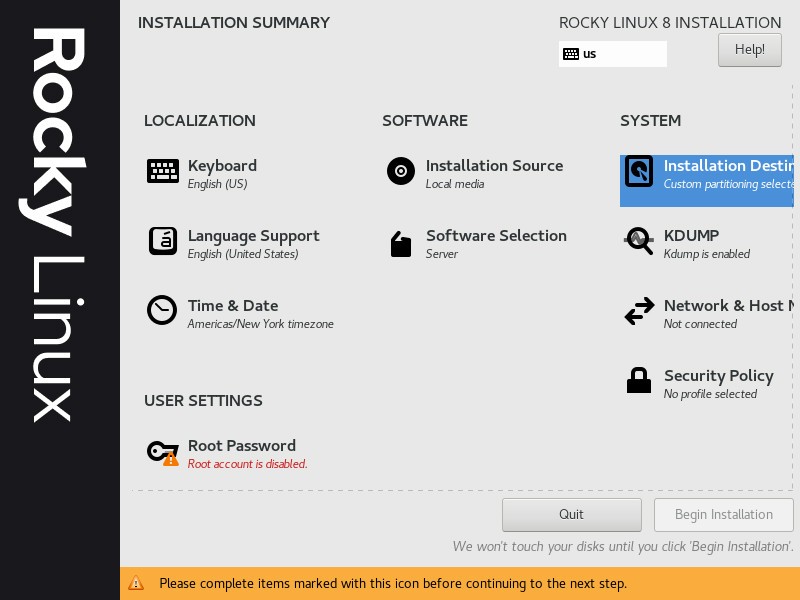Click the Security Policy lock icon
This screenshot has width=800, height=600.
tap(639, 381)
